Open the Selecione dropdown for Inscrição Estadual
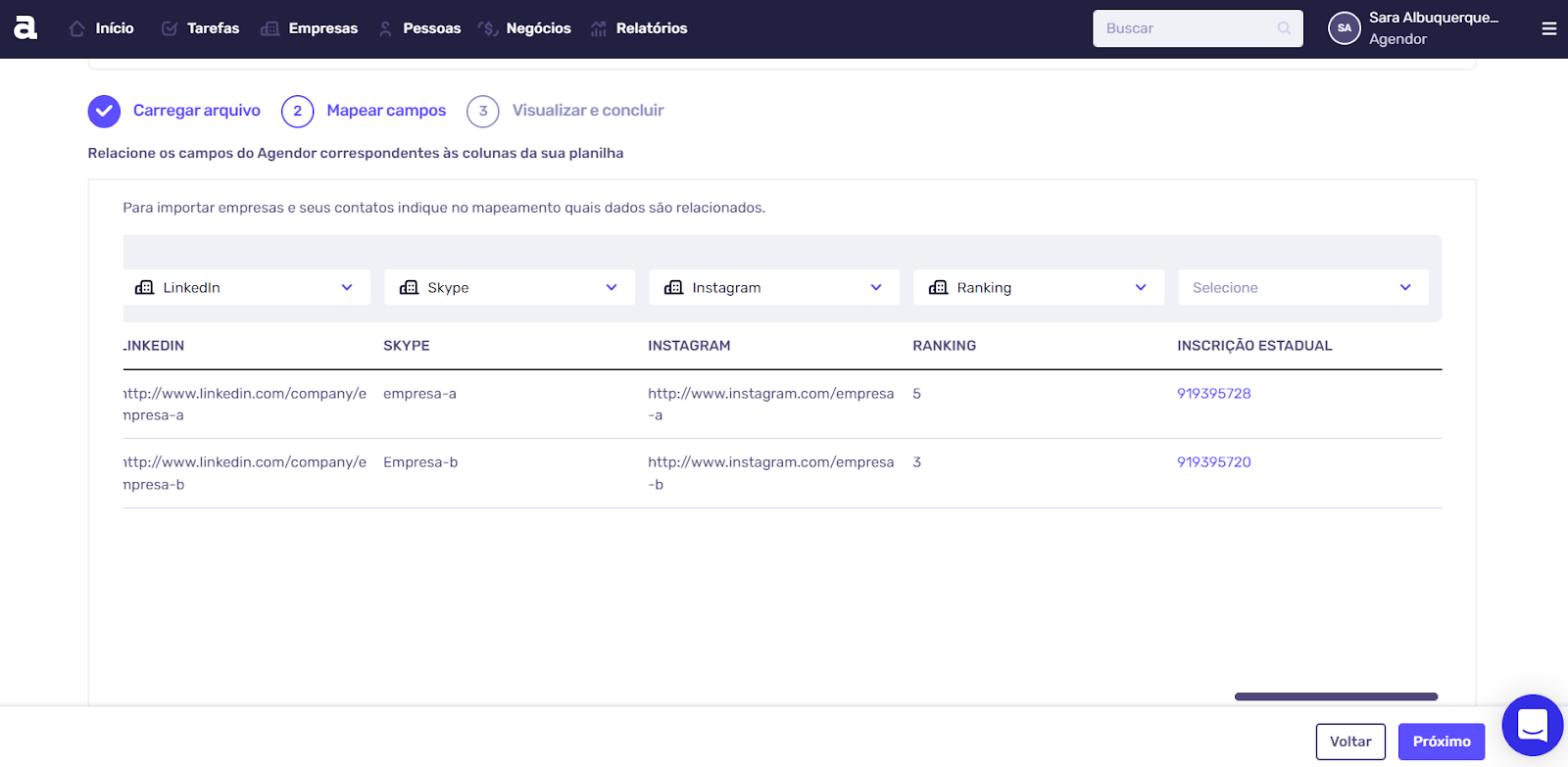The width and height of the screenshot is (1568, 767). point(1303,287)
